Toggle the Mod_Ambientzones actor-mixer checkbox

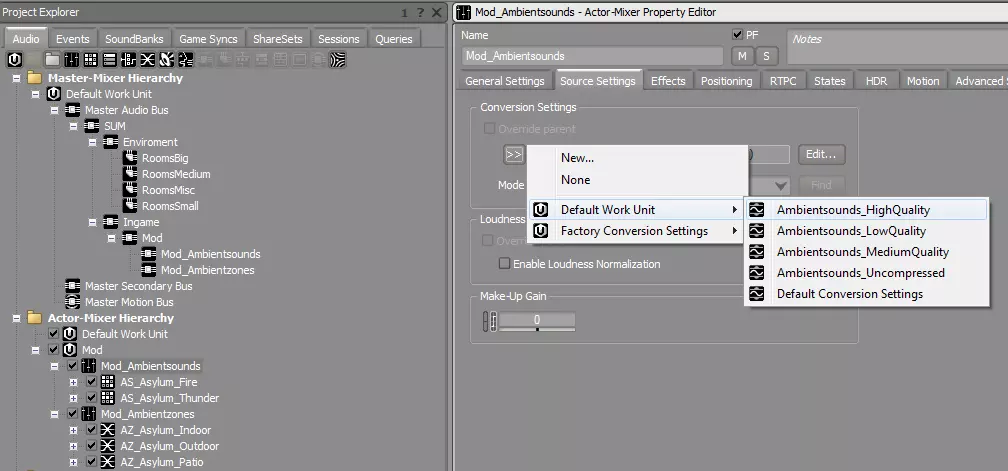point(73,414)
